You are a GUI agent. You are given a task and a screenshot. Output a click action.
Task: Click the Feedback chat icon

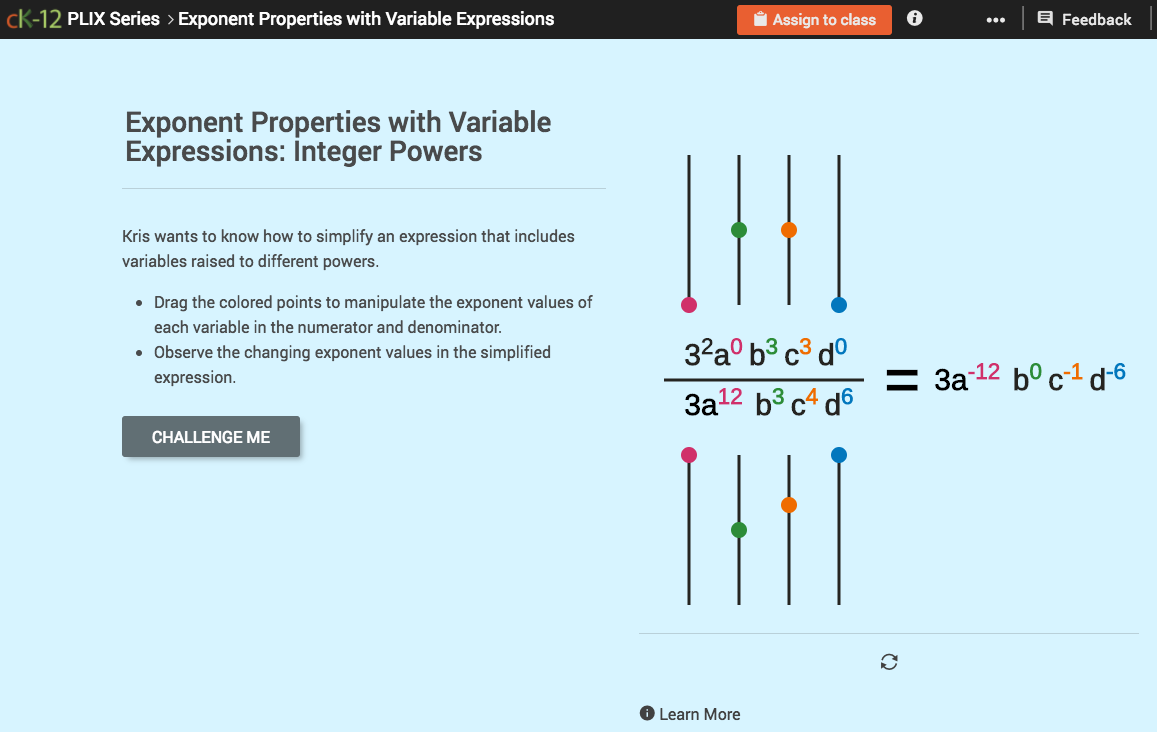1044,18
